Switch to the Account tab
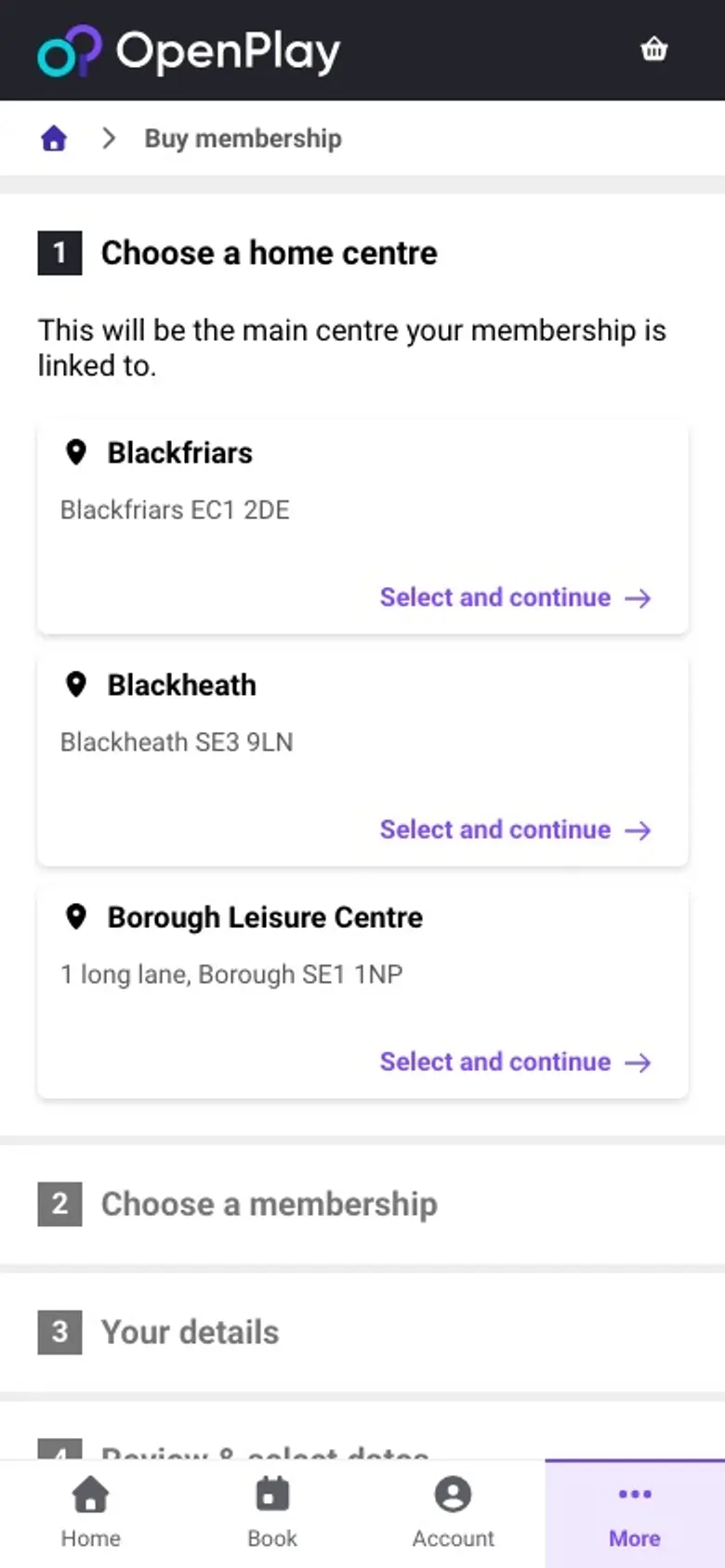 pyautogui.click(x=454, y=1513)
